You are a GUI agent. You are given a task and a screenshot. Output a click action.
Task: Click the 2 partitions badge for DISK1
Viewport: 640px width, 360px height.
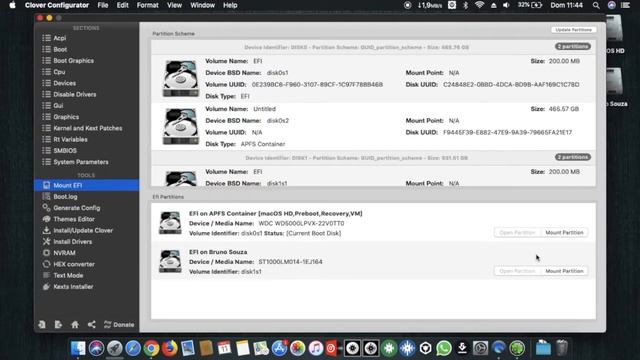tap(573, 157)
